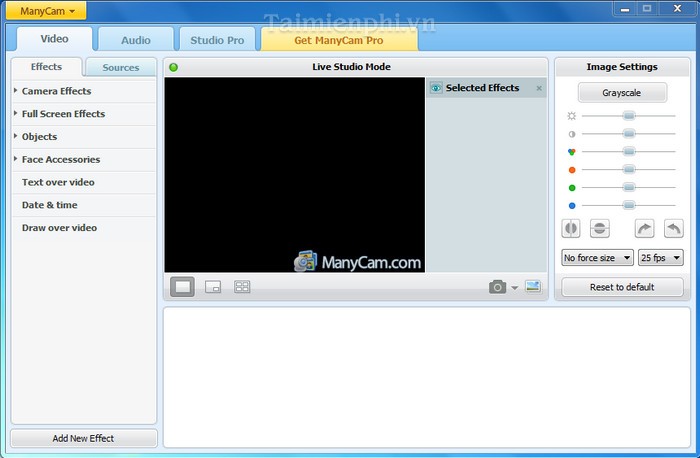Rotate the image counter-clockwise
Screen dimensions: 700x458
pos(673,229)
